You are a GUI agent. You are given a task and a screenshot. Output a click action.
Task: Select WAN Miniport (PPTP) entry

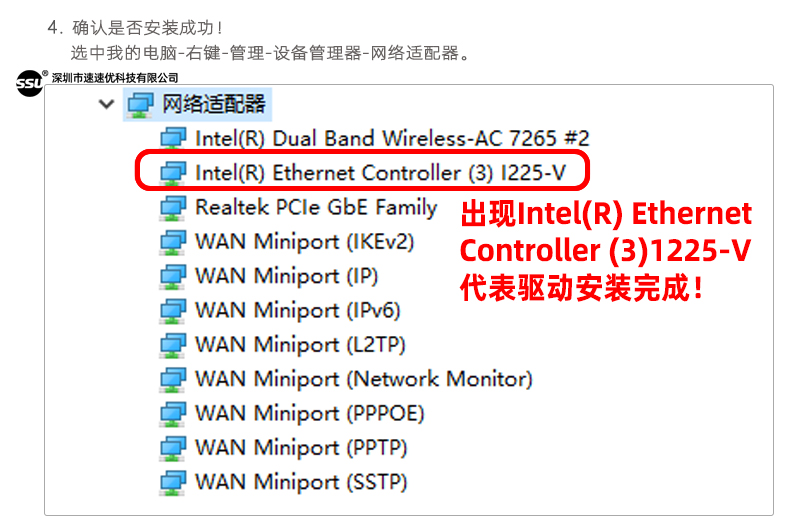point(302,448)
